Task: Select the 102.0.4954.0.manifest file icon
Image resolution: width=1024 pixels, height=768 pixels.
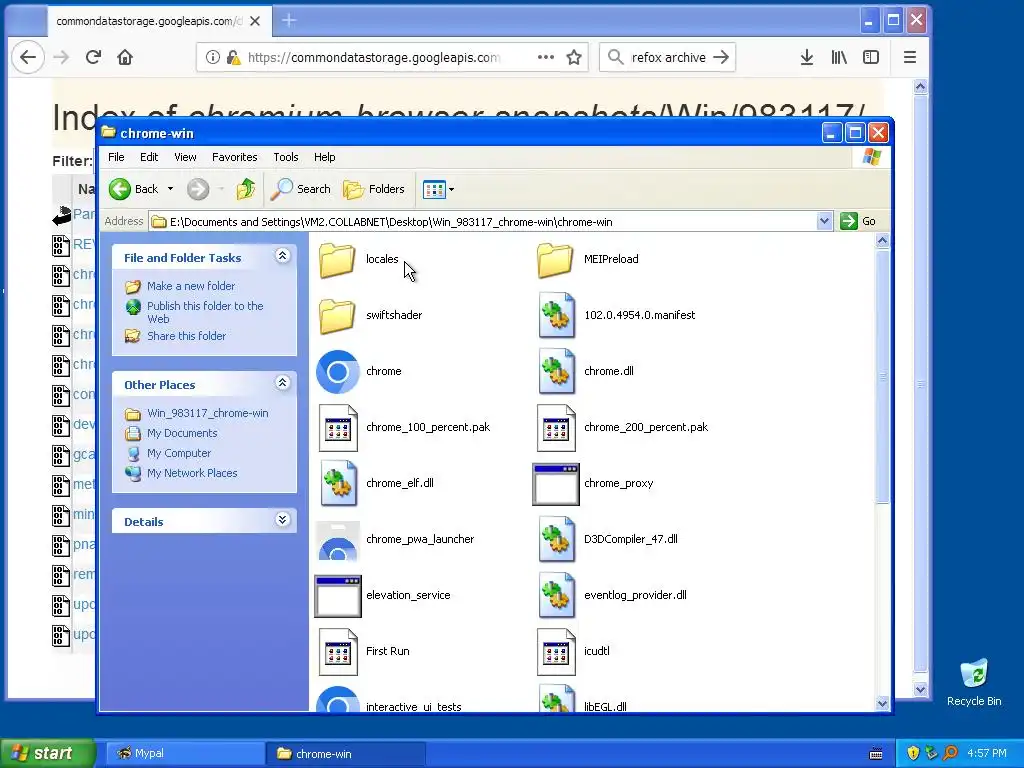Action: tap(556, 315)
